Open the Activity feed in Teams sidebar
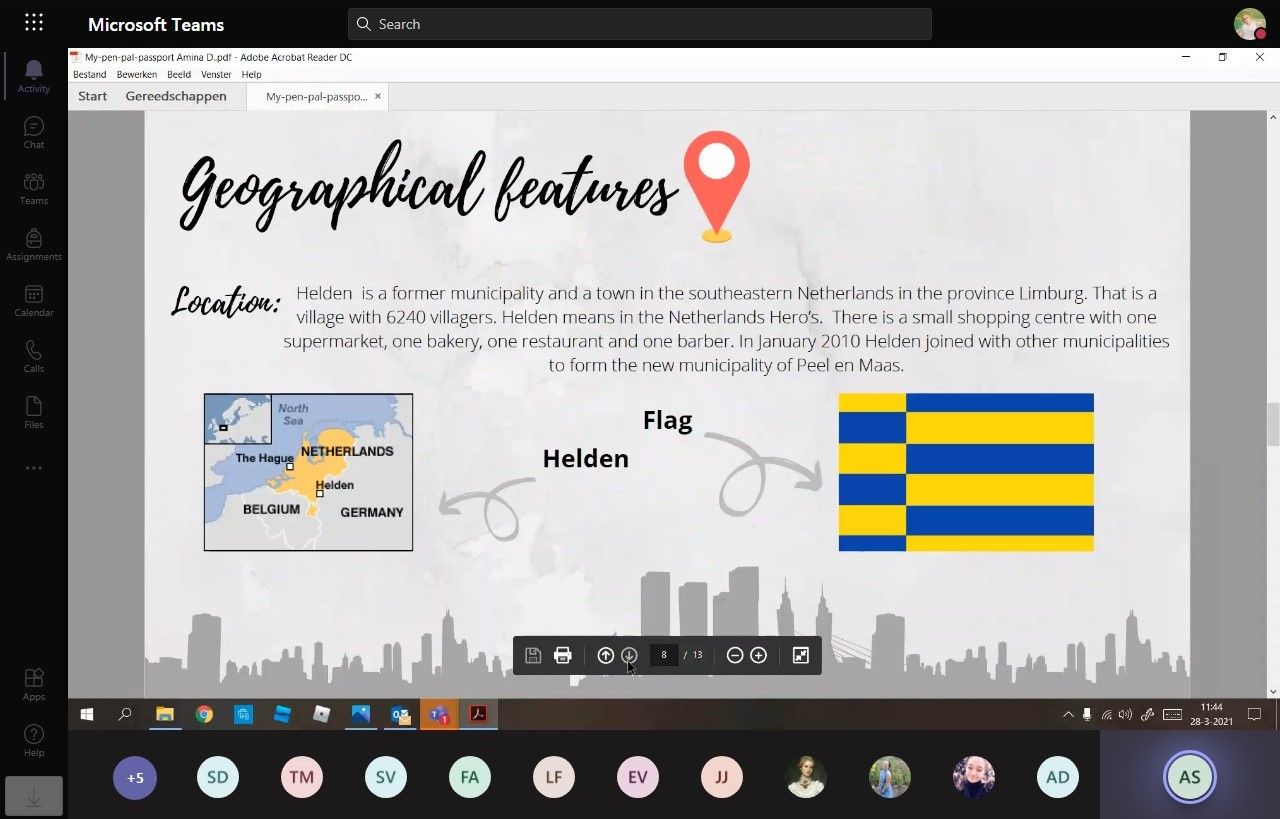 click(x=33, y=75)
